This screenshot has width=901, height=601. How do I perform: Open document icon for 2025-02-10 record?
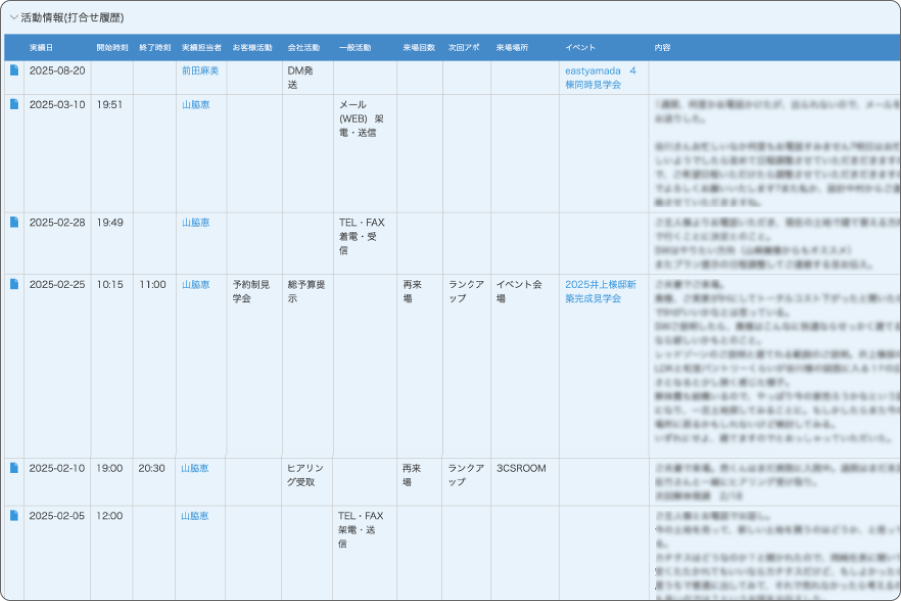[x=14, y=468]
